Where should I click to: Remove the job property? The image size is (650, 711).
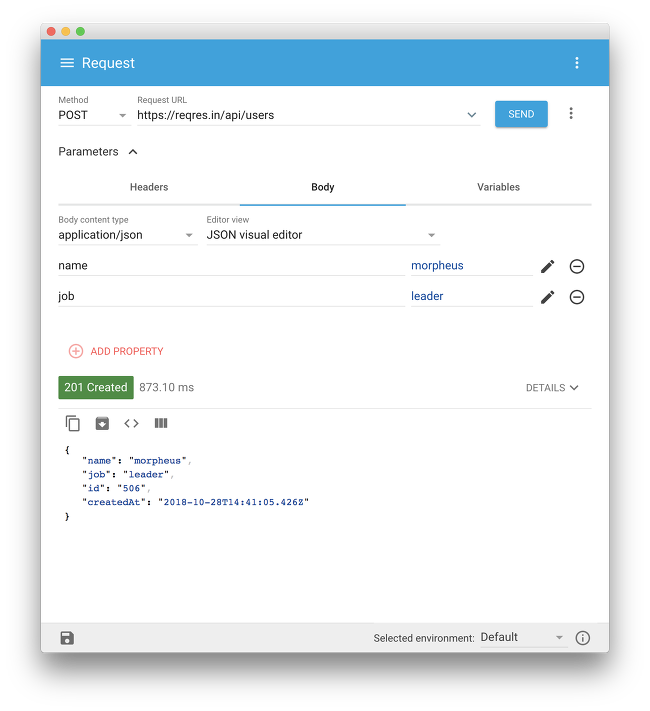[x=577, y=297]
